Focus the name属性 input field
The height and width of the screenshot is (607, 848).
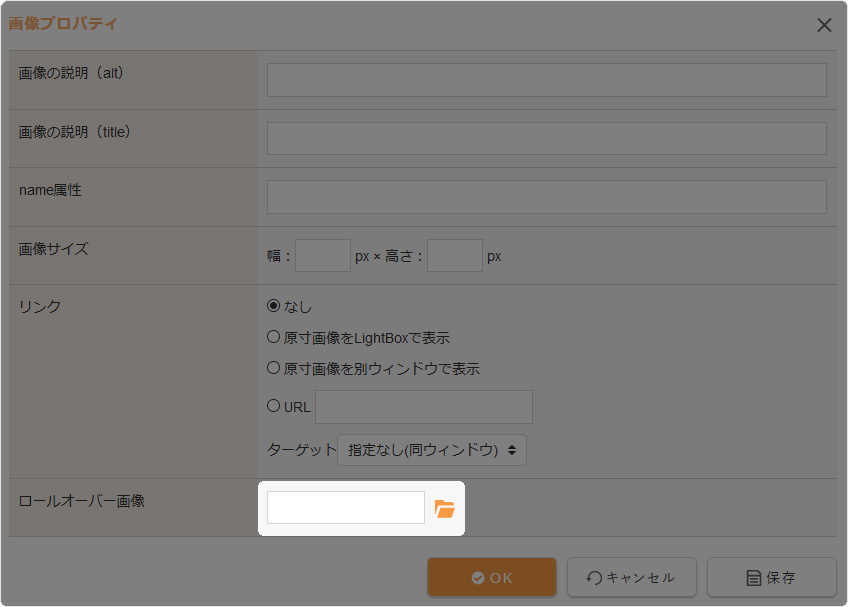(546, 197)
